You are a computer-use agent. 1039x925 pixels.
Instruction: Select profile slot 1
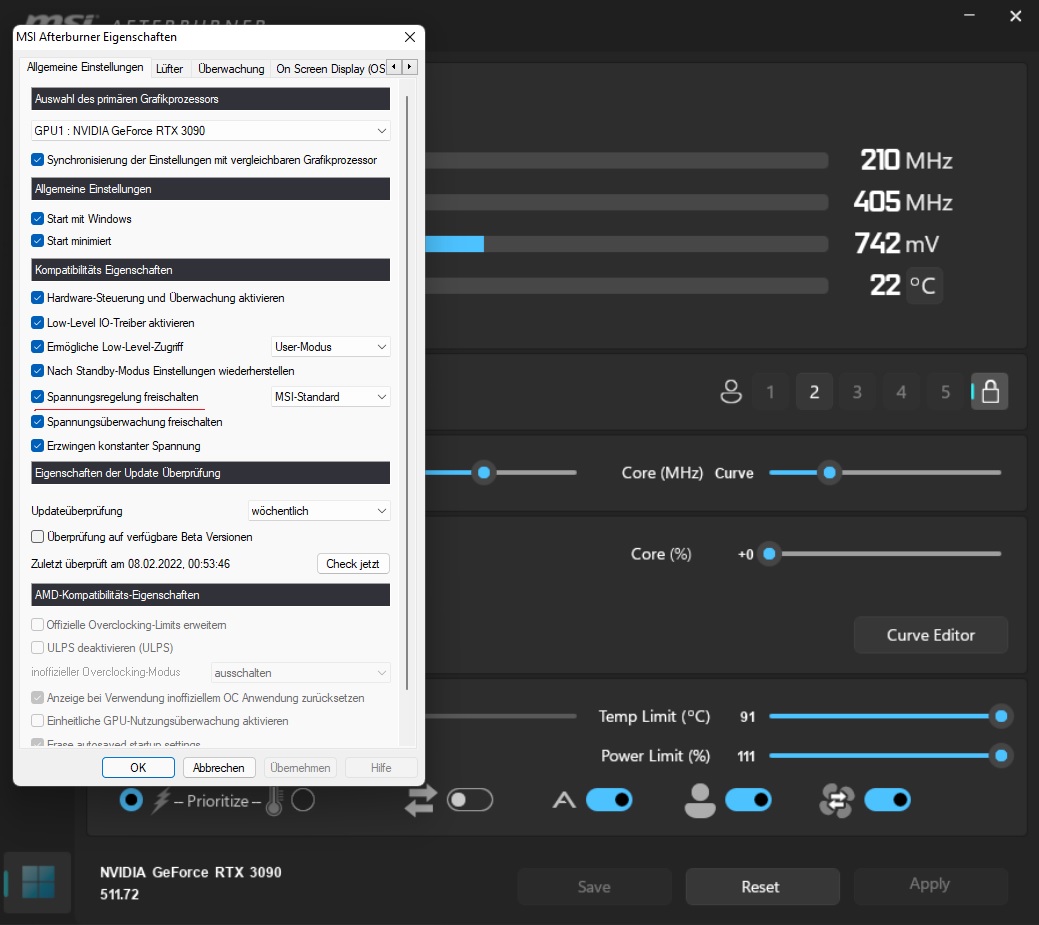pos(770,392)
